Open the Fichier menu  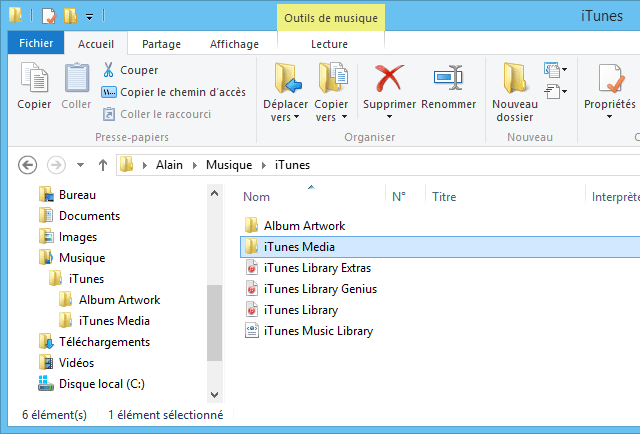36,43
